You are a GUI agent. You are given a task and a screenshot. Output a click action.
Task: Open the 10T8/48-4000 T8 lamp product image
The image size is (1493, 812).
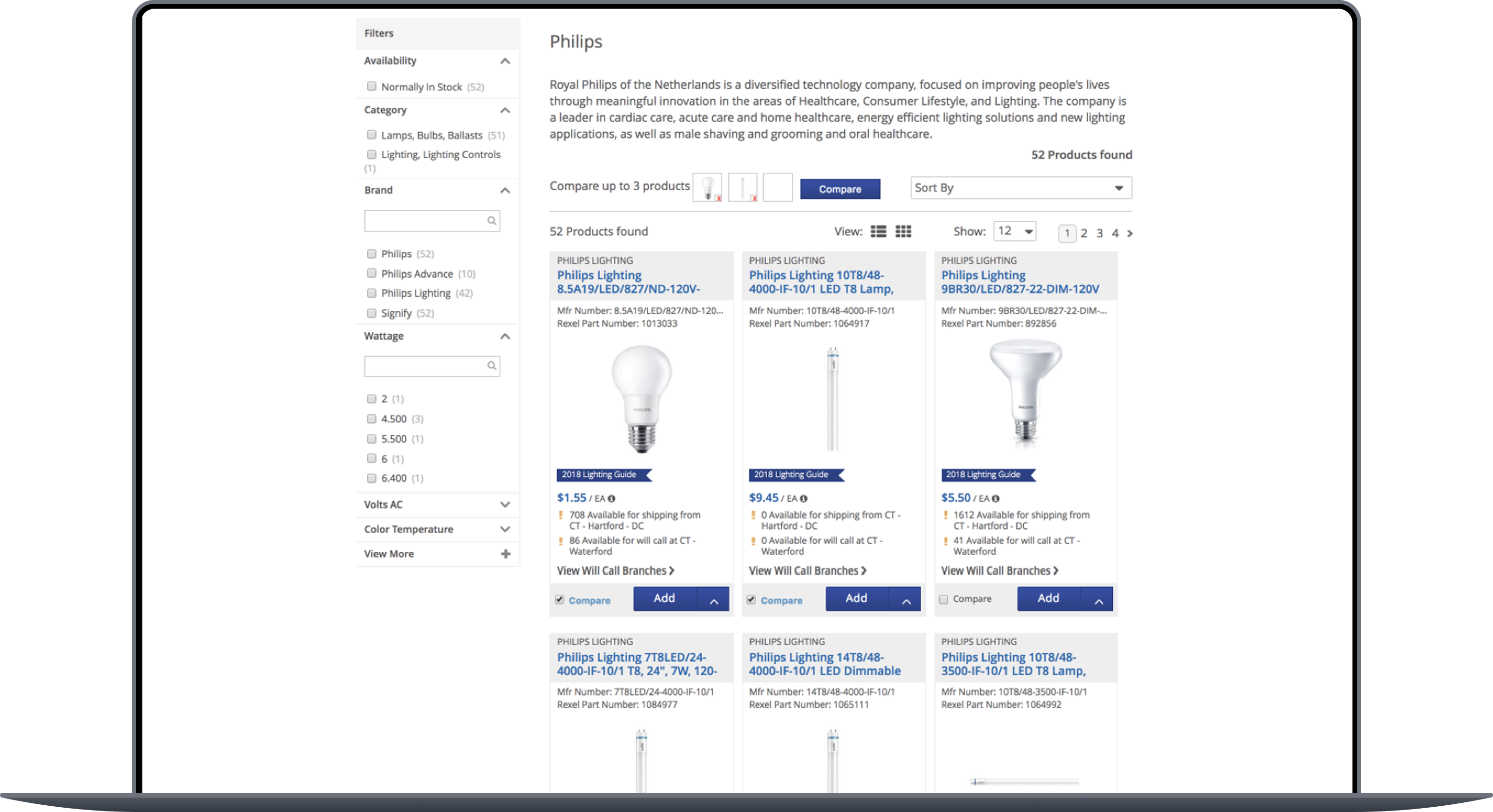[832, 398]
